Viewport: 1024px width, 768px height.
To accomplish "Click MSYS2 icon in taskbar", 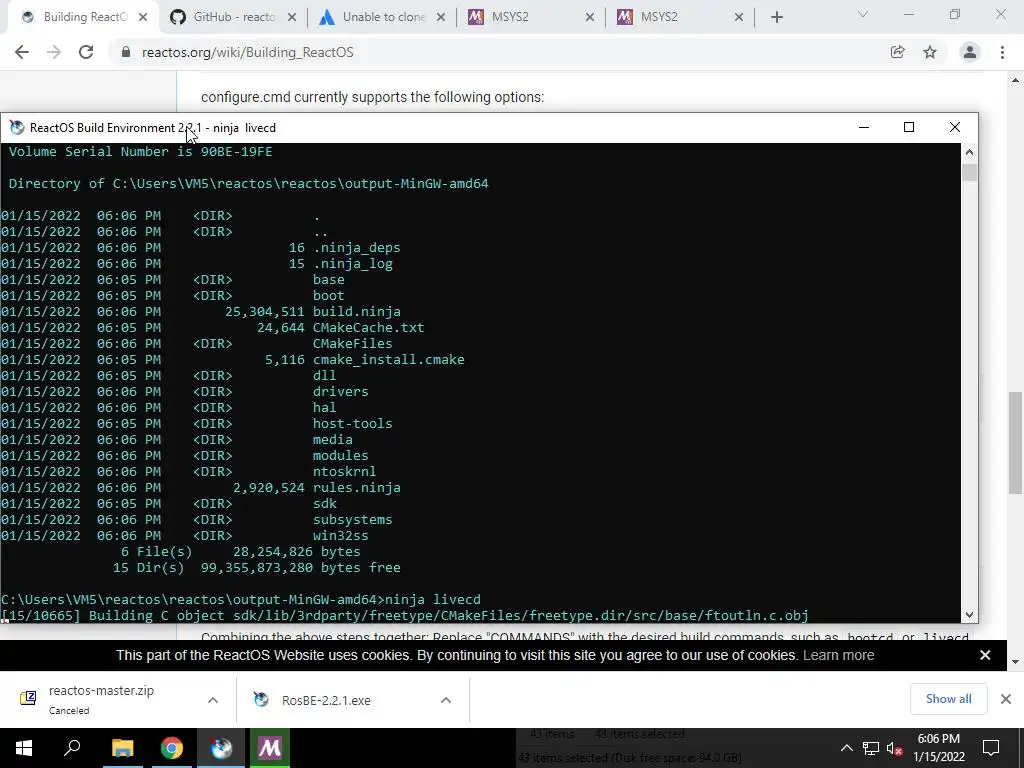I will pos(270,748).
